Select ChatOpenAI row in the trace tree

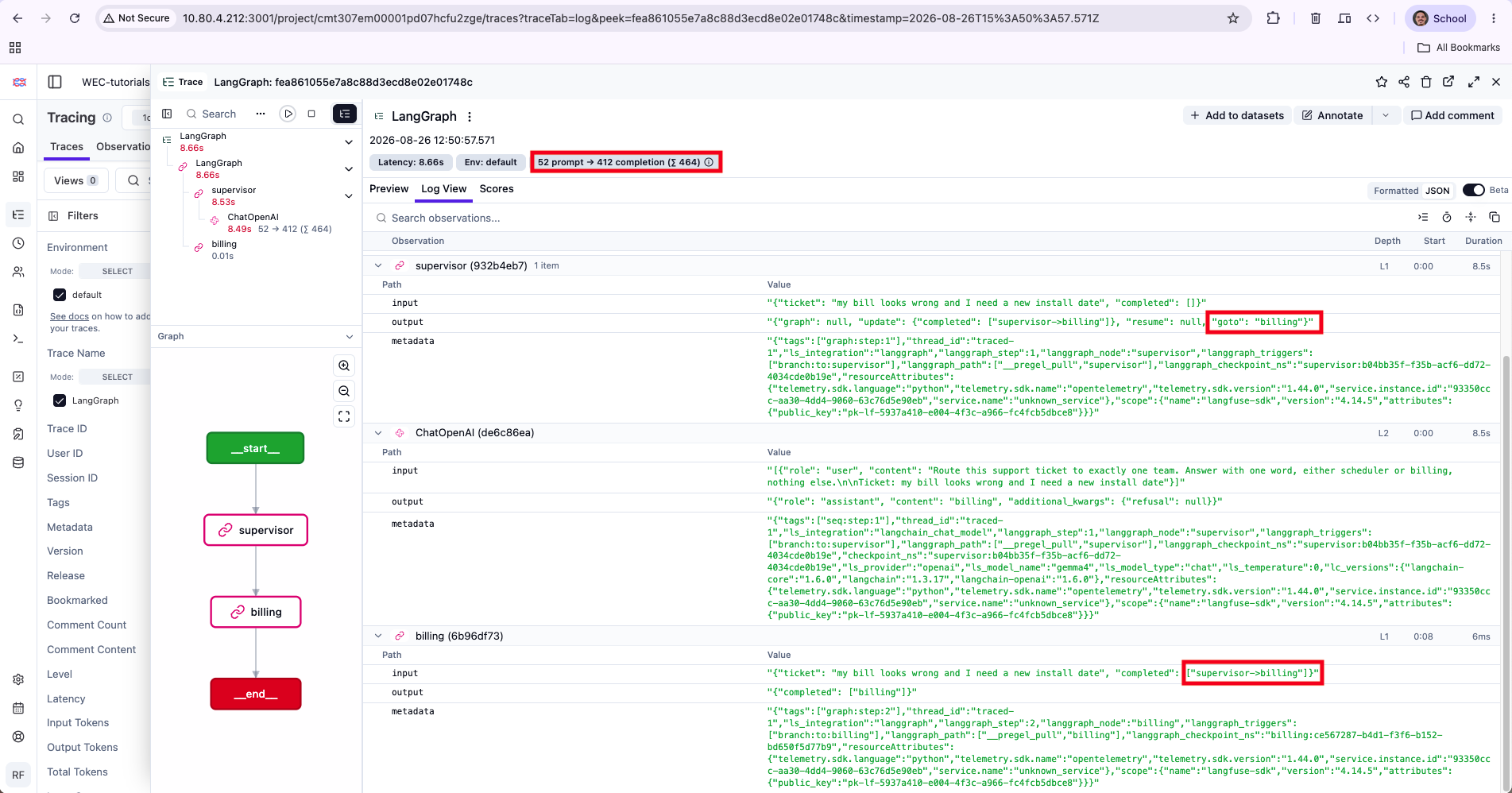pyautogui.click(x=278, y=222)
